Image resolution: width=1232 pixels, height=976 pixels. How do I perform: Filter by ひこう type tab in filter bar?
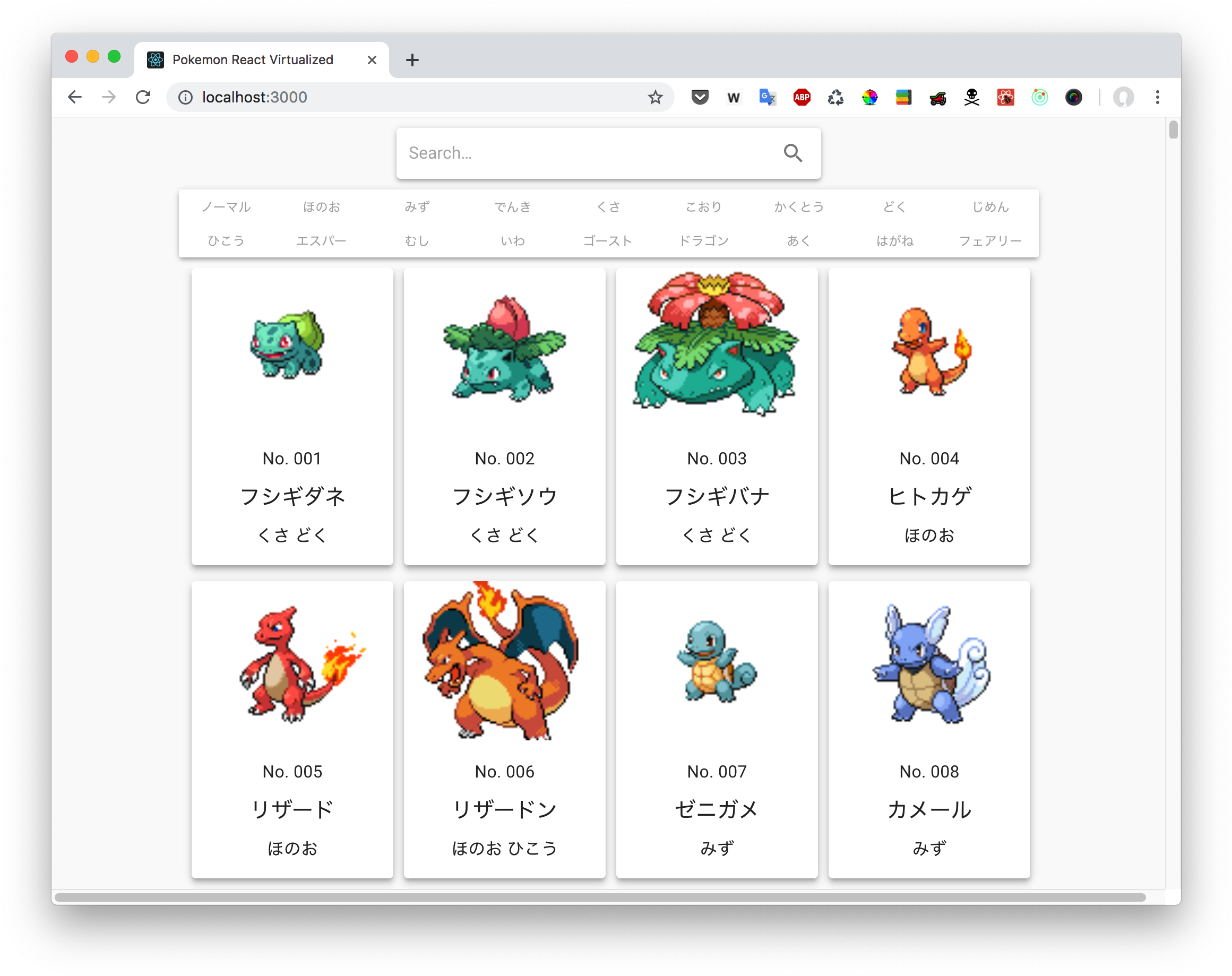tap(226, 240)
